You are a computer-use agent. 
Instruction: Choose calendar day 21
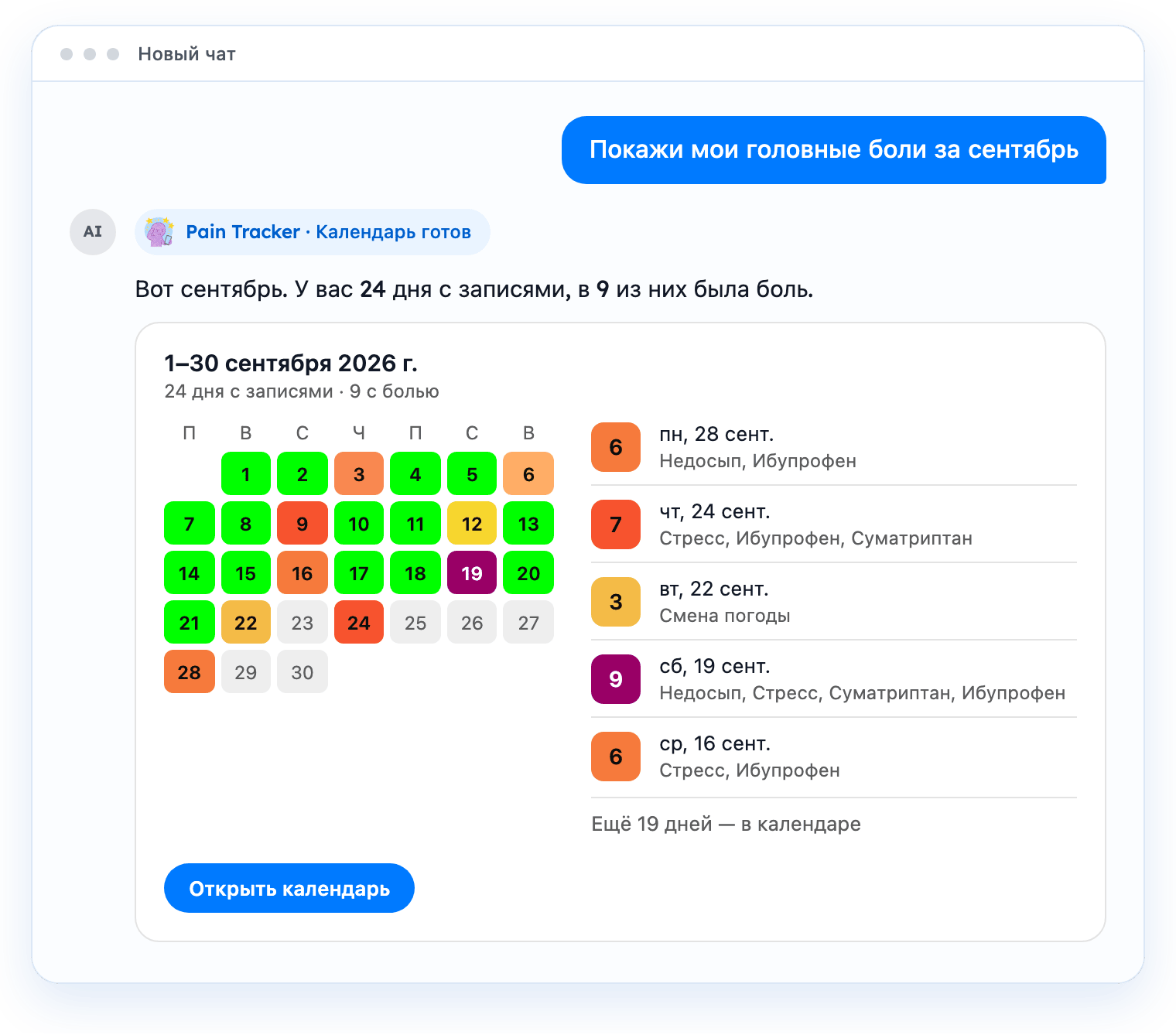coord(190,622)
